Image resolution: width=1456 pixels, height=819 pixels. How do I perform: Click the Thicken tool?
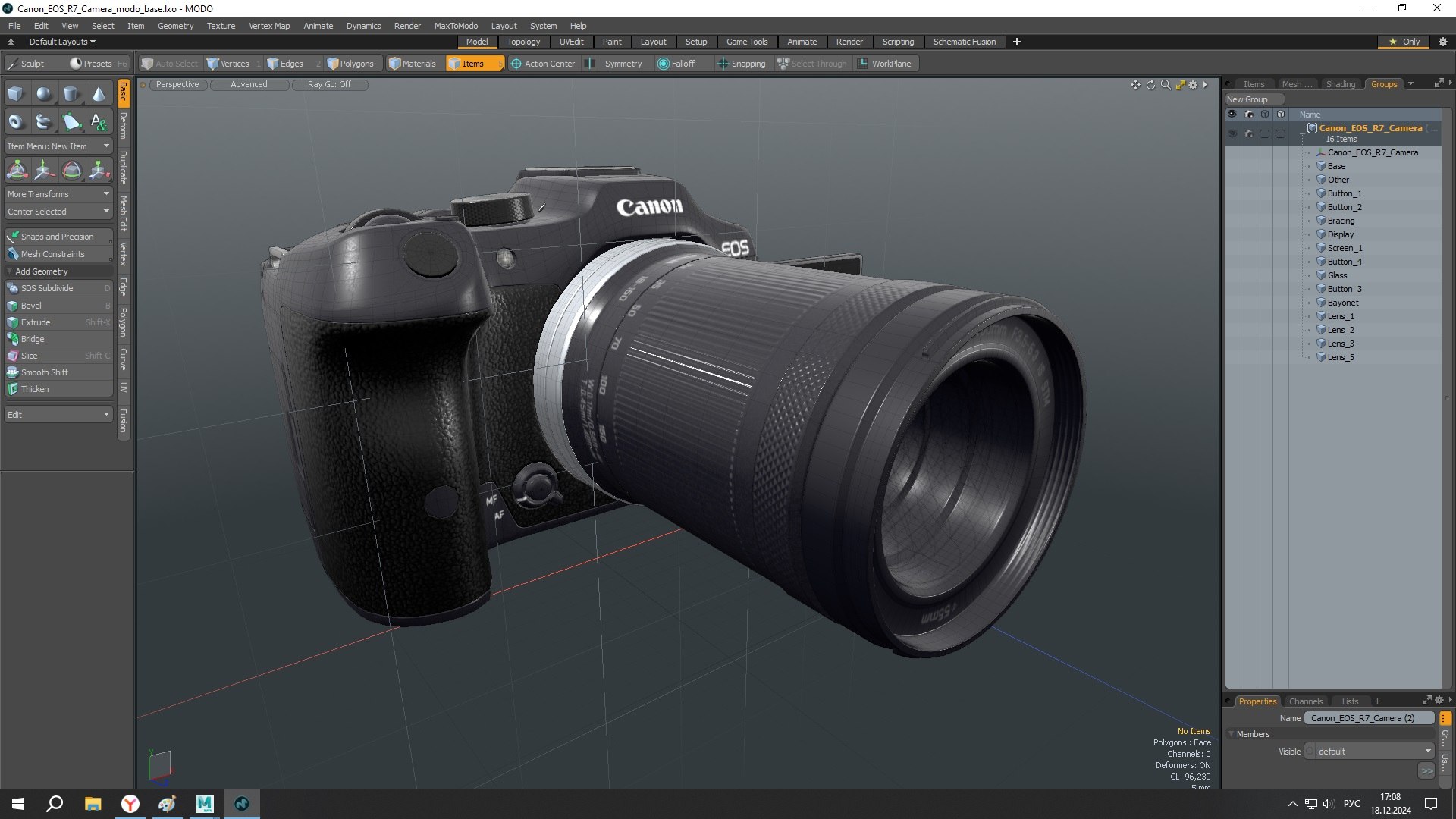click(58, 389)
